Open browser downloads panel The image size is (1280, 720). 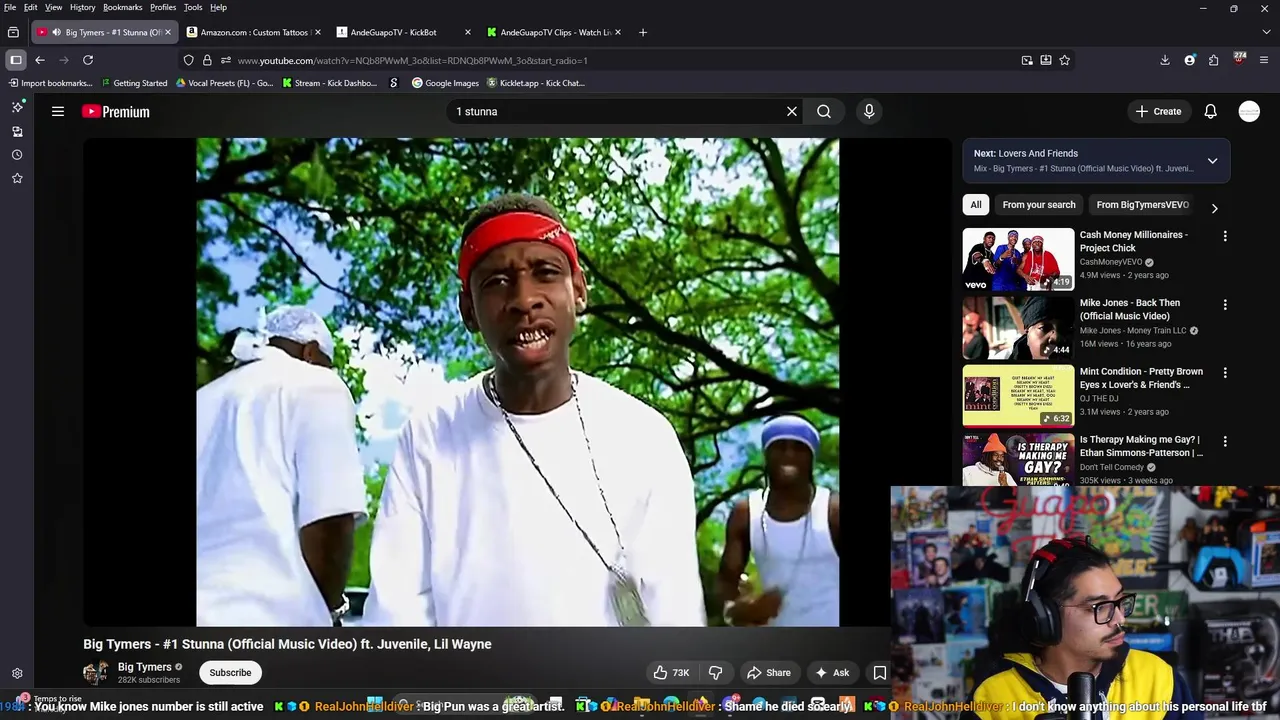pyautogui.click(x=1165, y=60)
